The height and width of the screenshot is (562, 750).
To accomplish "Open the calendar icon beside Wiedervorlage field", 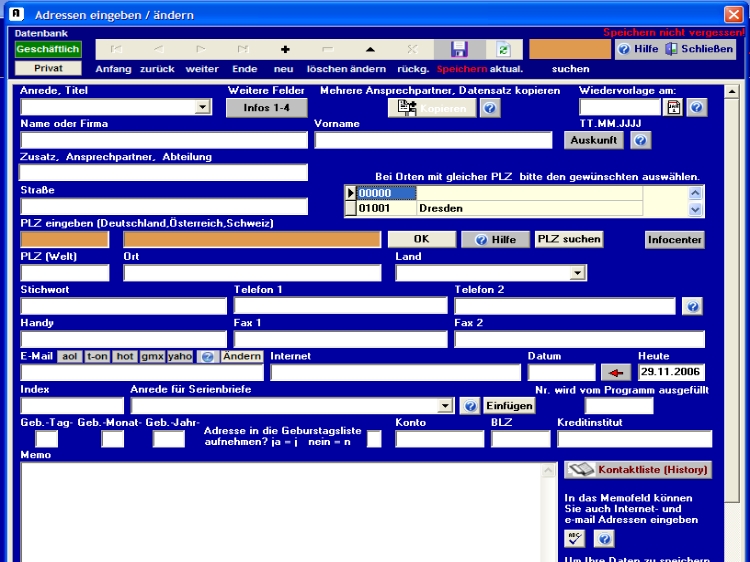I will (x=674, y=107).
